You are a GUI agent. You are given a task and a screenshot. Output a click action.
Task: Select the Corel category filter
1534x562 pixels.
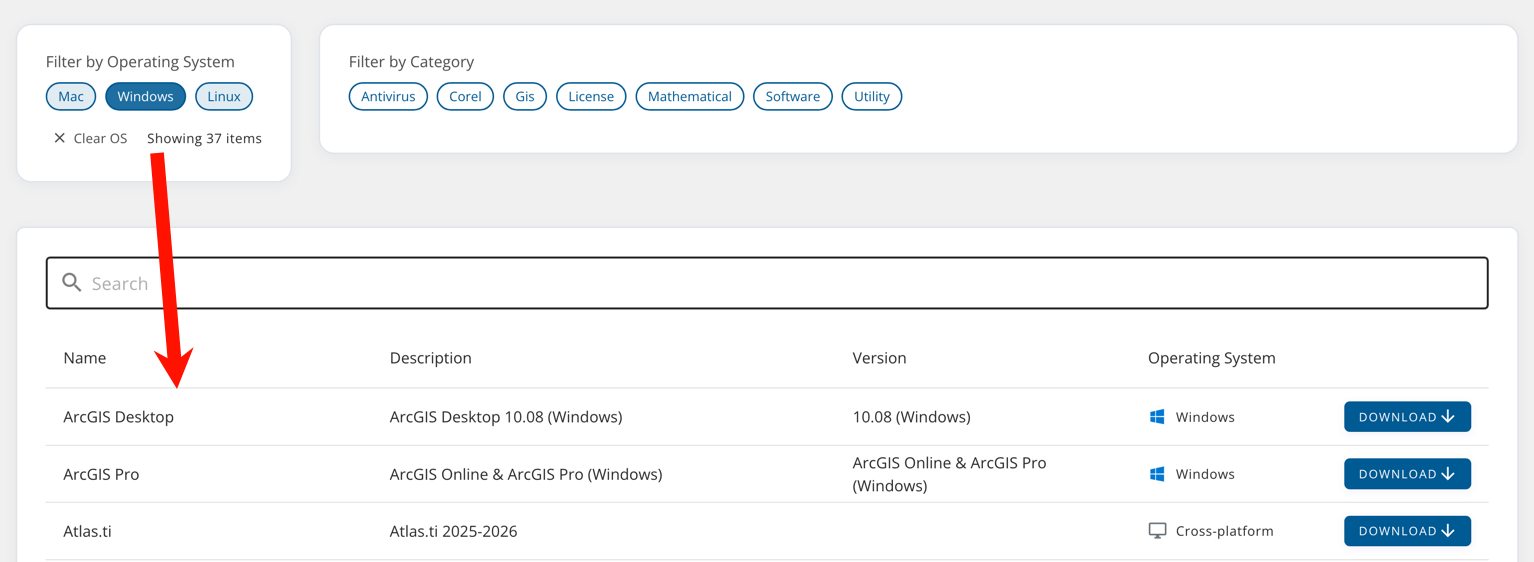tap(465, 96)
